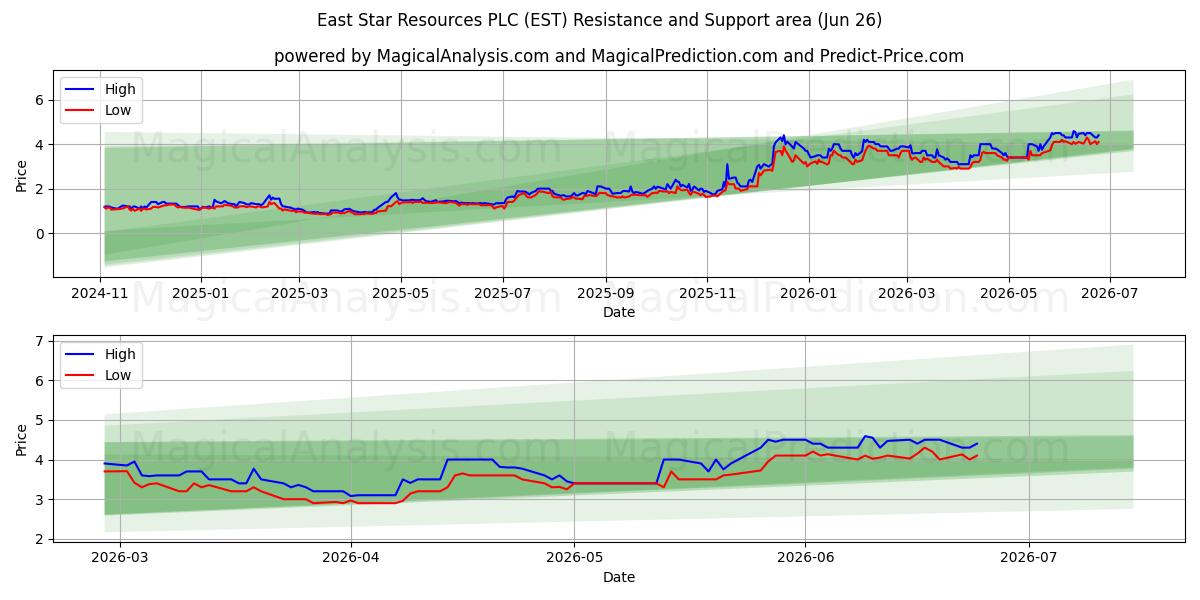Click the top chart '2025-03' date label
The height and width of the screenshot is (600, 1200).
click(x=299, y=293)
